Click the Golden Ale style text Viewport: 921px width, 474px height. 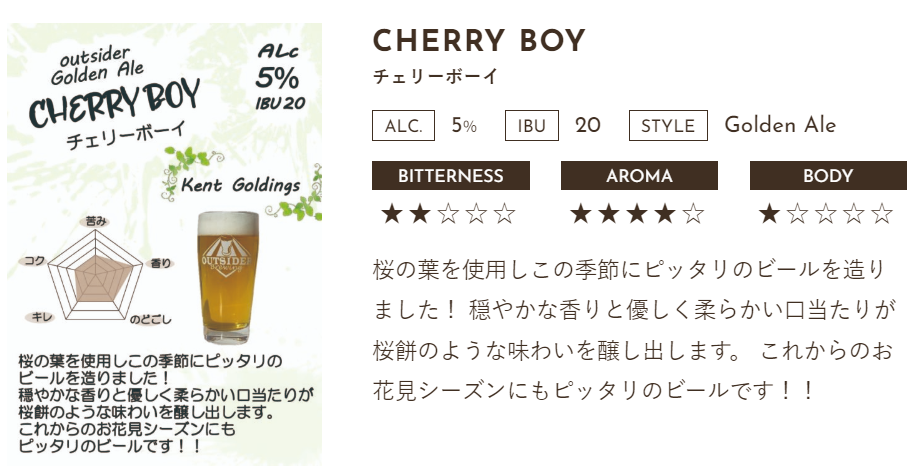[780, 126]
